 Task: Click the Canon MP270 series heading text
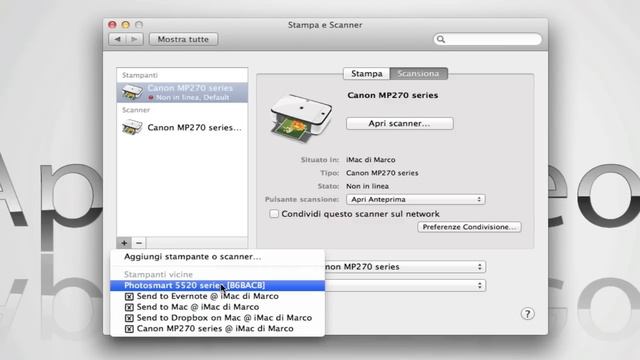pos(393,95)
